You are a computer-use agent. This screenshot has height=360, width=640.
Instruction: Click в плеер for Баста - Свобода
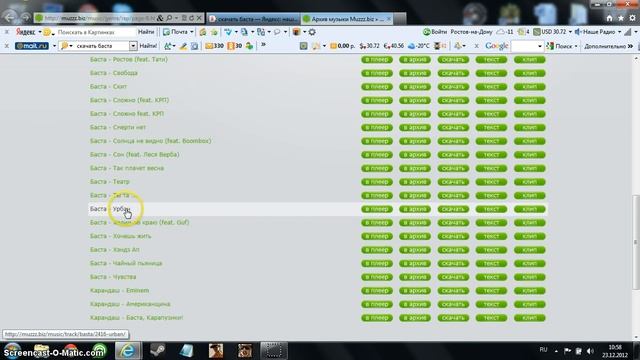point(377,73)
